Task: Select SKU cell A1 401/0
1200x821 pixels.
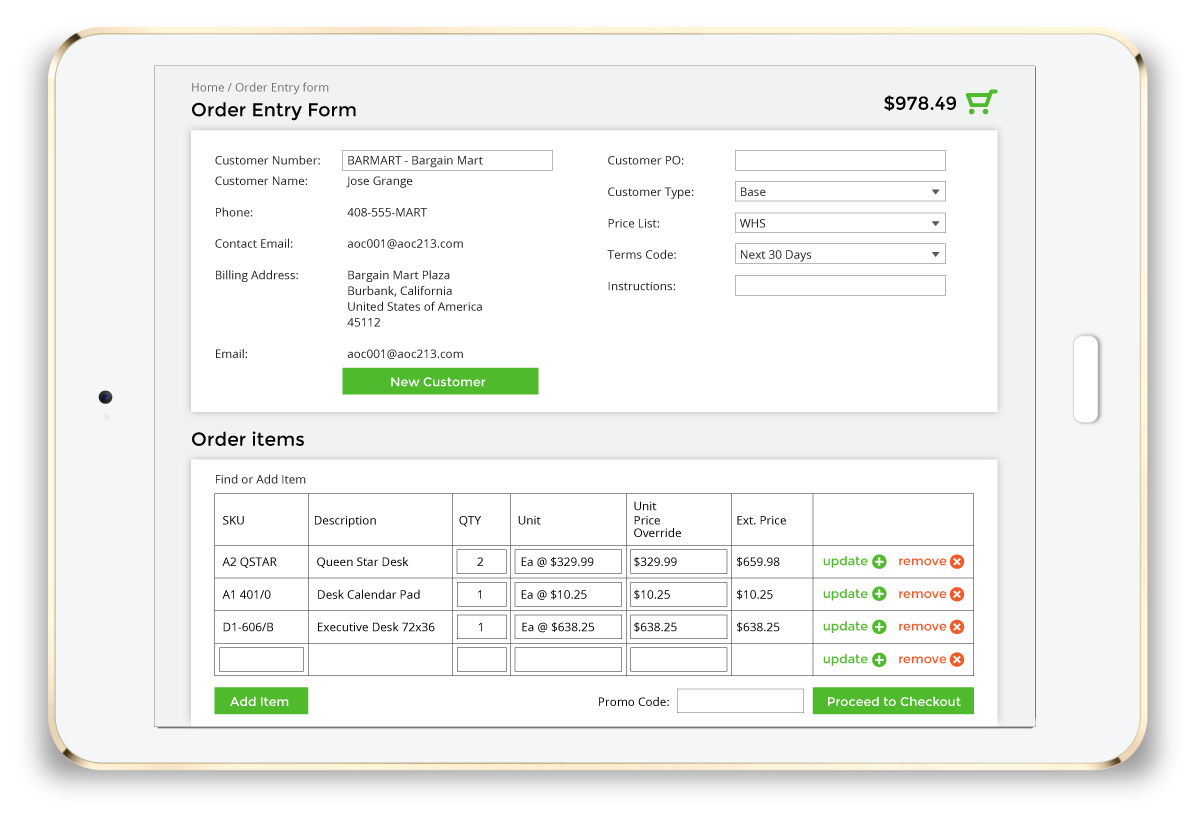Action: [x=246, y=594]
